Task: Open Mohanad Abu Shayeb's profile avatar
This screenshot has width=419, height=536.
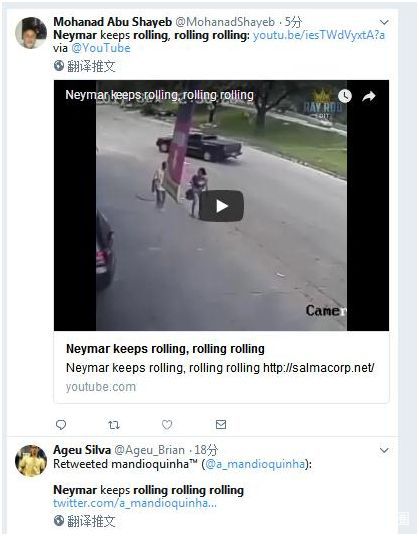Action: [31, 33]
